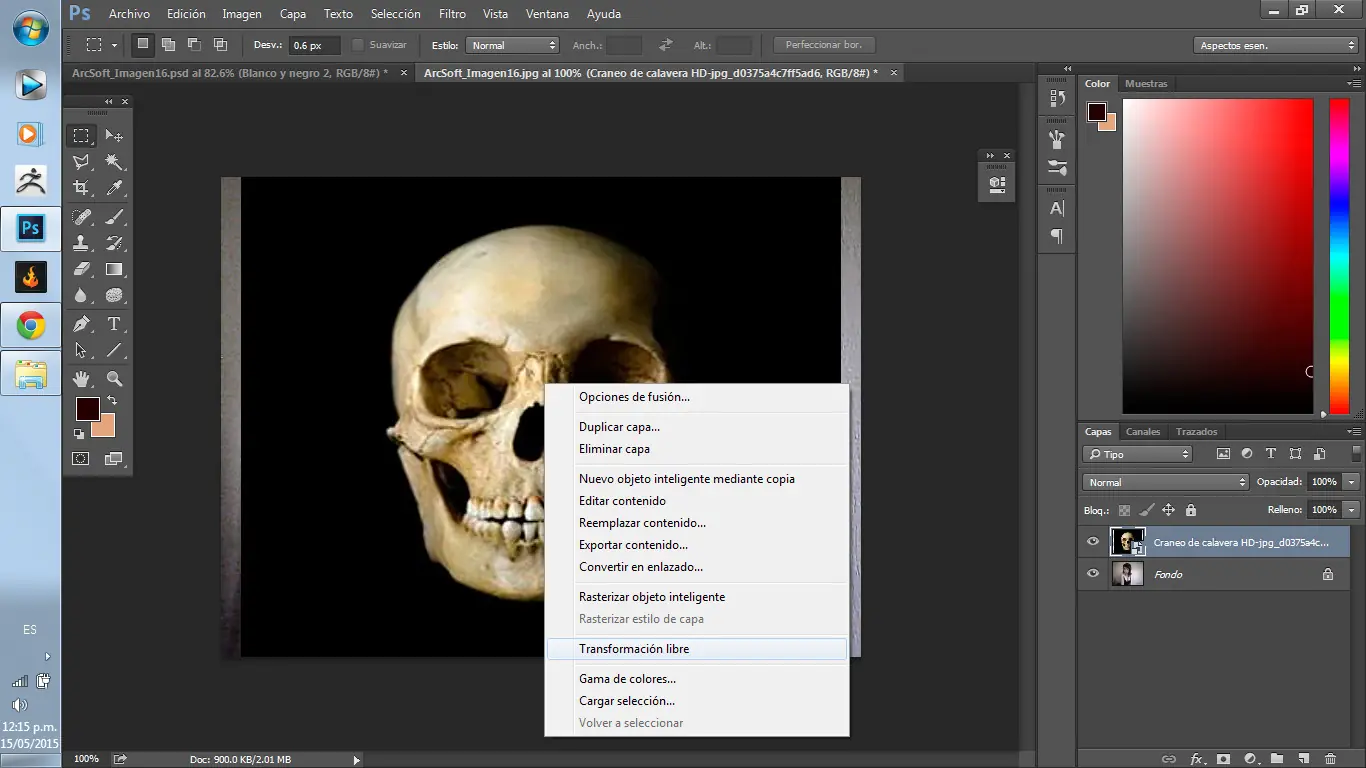Image resolution: width=1366 pixels, height=768 pixels.
Task: Open the Filtro menu
Action: [452, 13]
